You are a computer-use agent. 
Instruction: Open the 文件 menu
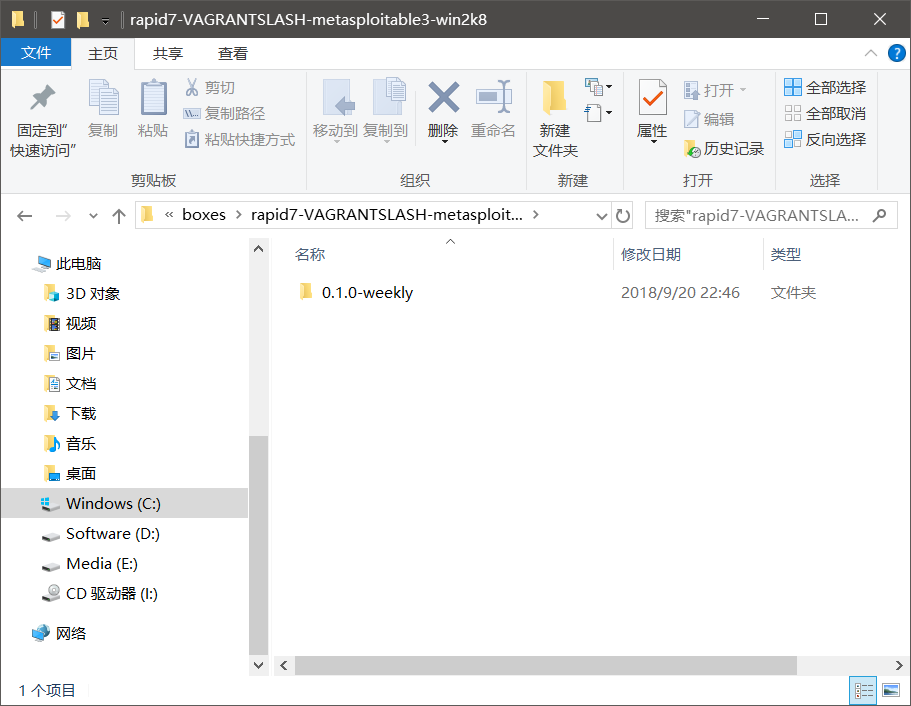tap(36, 53)
